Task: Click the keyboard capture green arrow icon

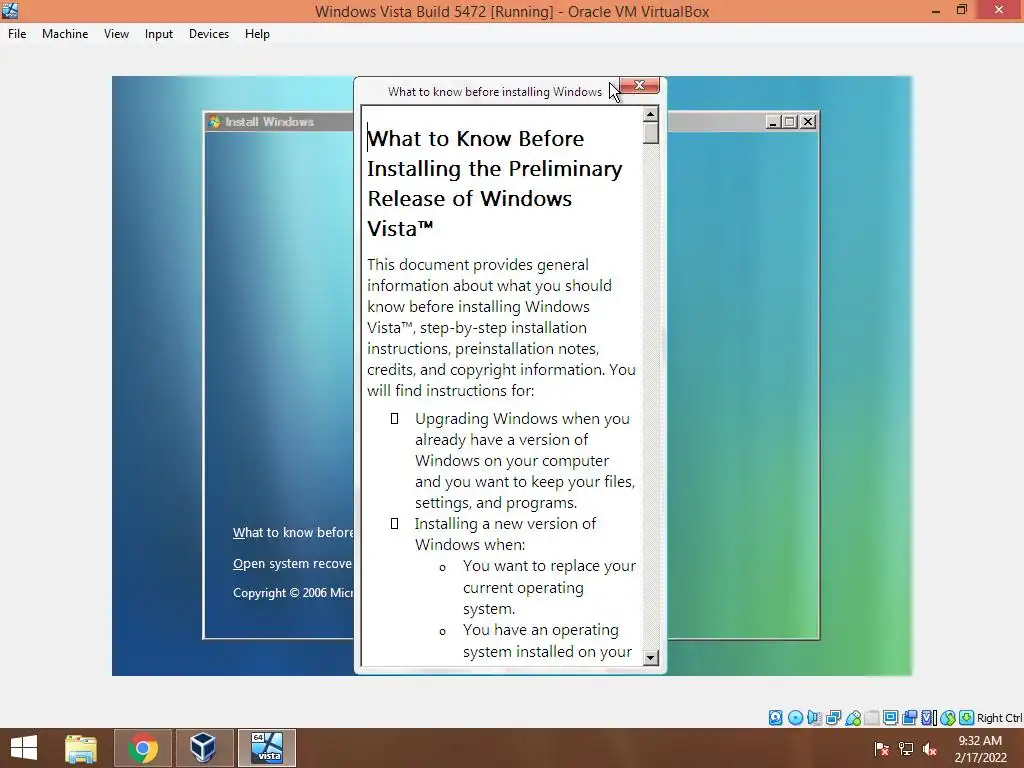Action: [x=967, y=718]
